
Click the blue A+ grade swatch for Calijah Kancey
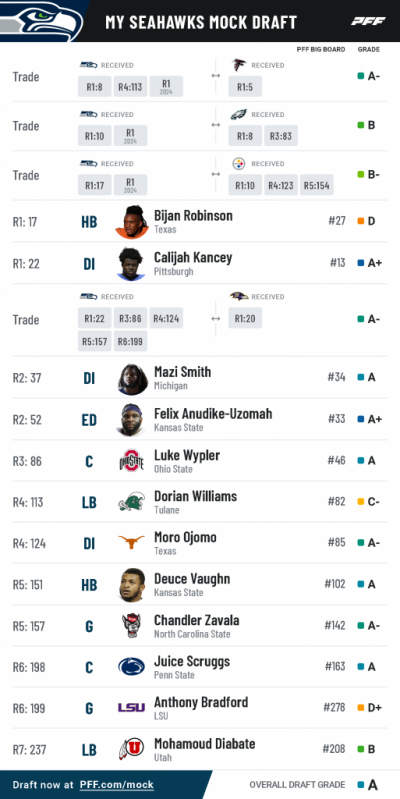[361, 263]
